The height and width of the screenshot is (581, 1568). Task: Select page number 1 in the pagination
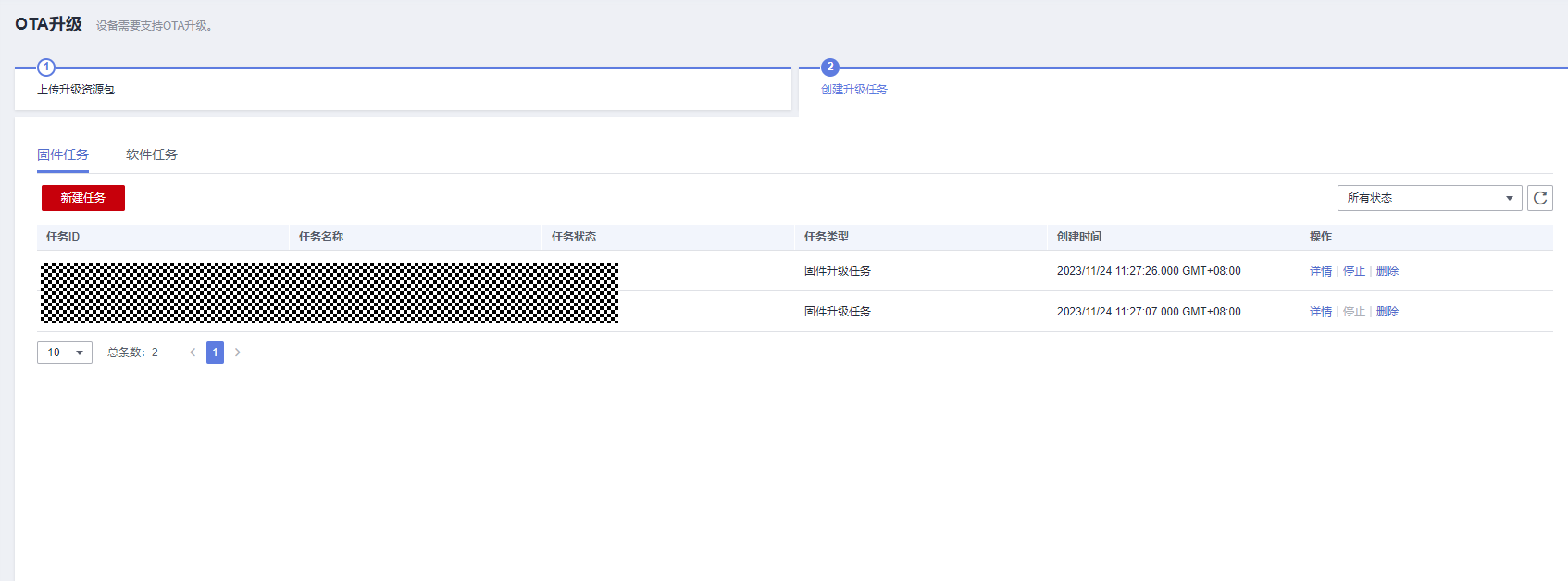click(x=215, y=352)
